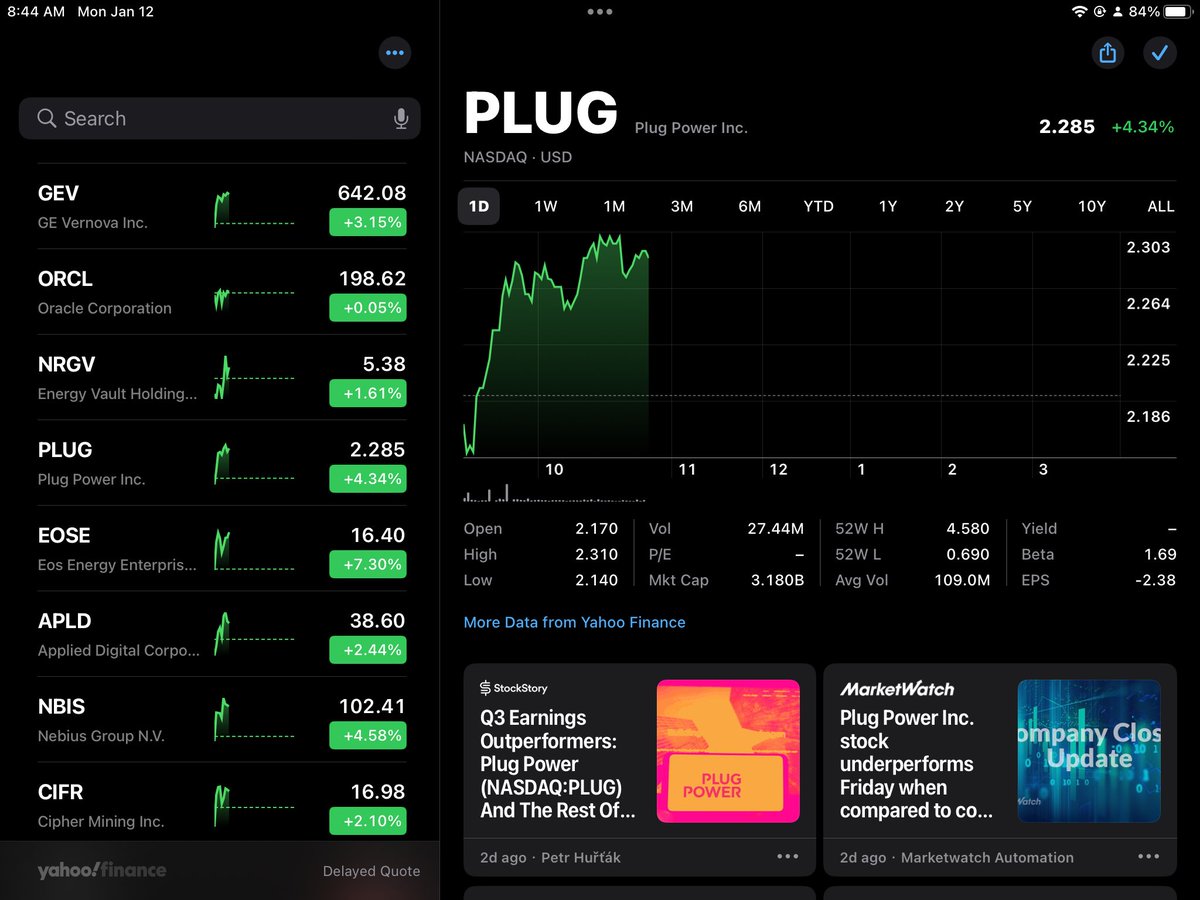The image size is (1200, 900).
Task: Show the 6M chart range
Action: (750, 206)
